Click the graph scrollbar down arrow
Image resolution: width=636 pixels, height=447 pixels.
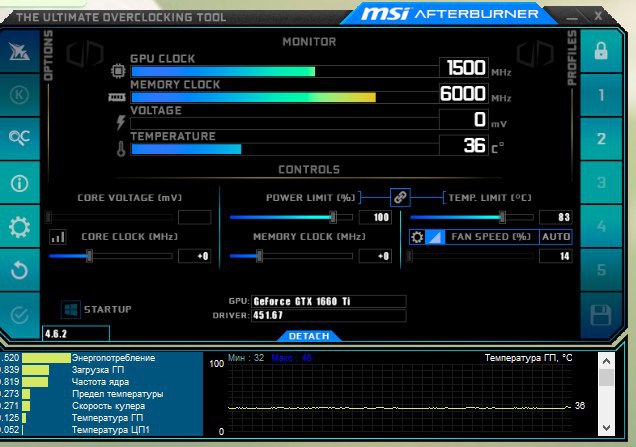[x=606, y=428]
